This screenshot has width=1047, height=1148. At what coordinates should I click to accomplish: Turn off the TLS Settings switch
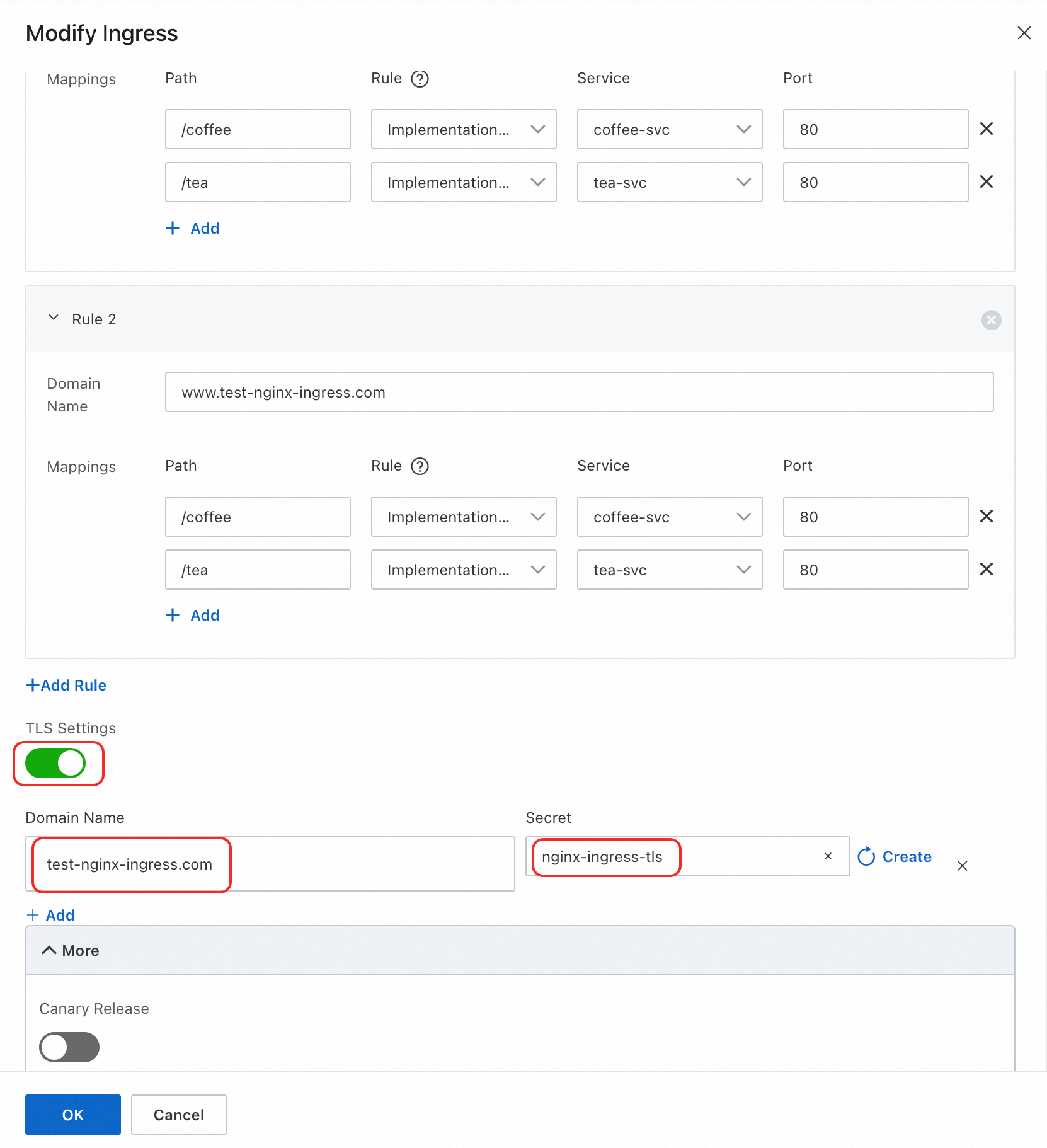click(x=55, y=763)
